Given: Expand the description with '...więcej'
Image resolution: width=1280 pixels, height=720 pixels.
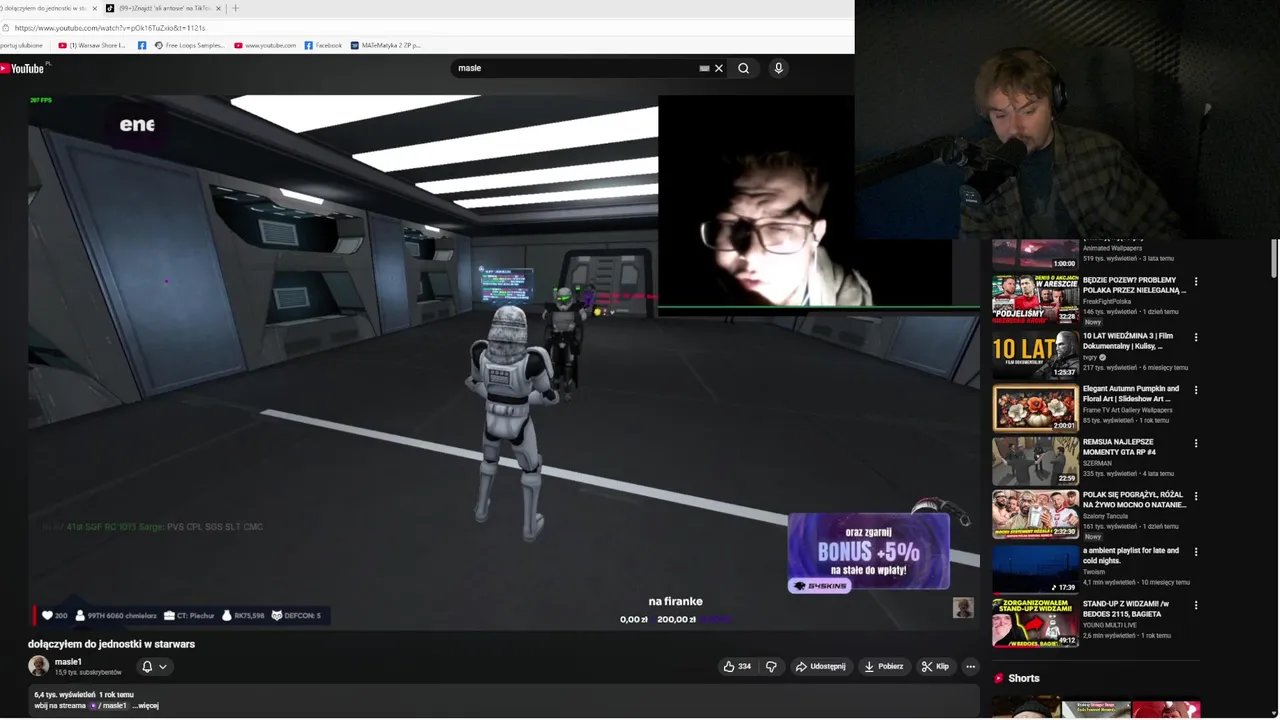Looking at the screenshot, I should click(x=146, y=706).
